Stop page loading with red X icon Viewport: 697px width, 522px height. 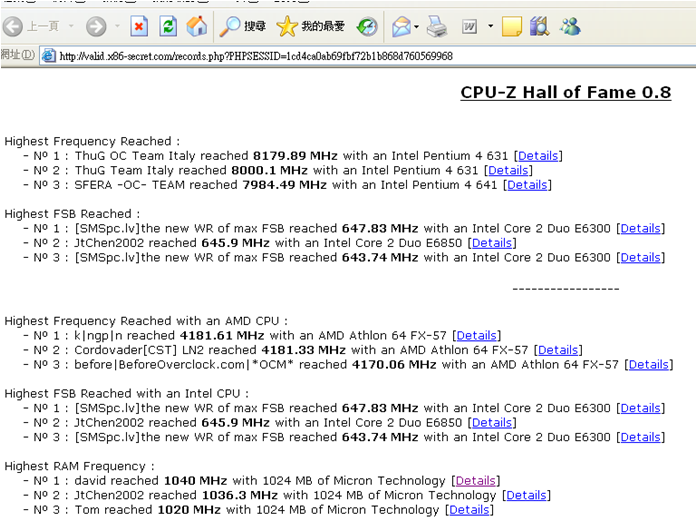[x=139, y=26]
